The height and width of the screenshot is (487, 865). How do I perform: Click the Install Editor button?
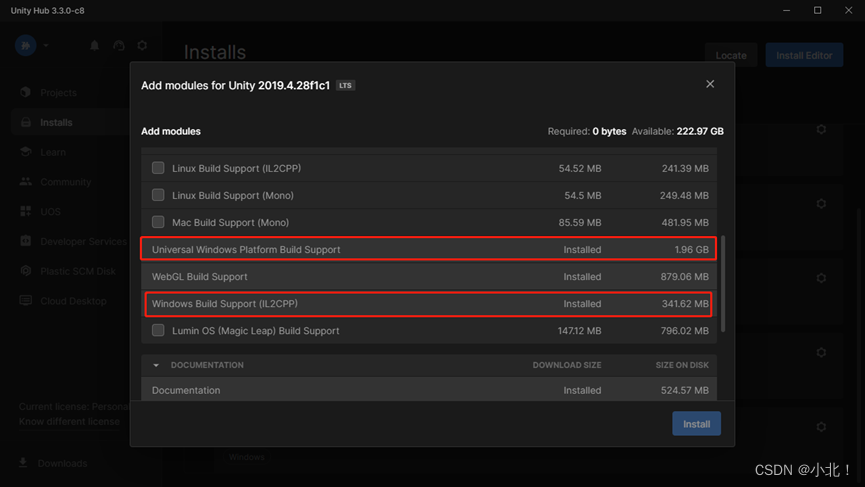pos(804,55)
